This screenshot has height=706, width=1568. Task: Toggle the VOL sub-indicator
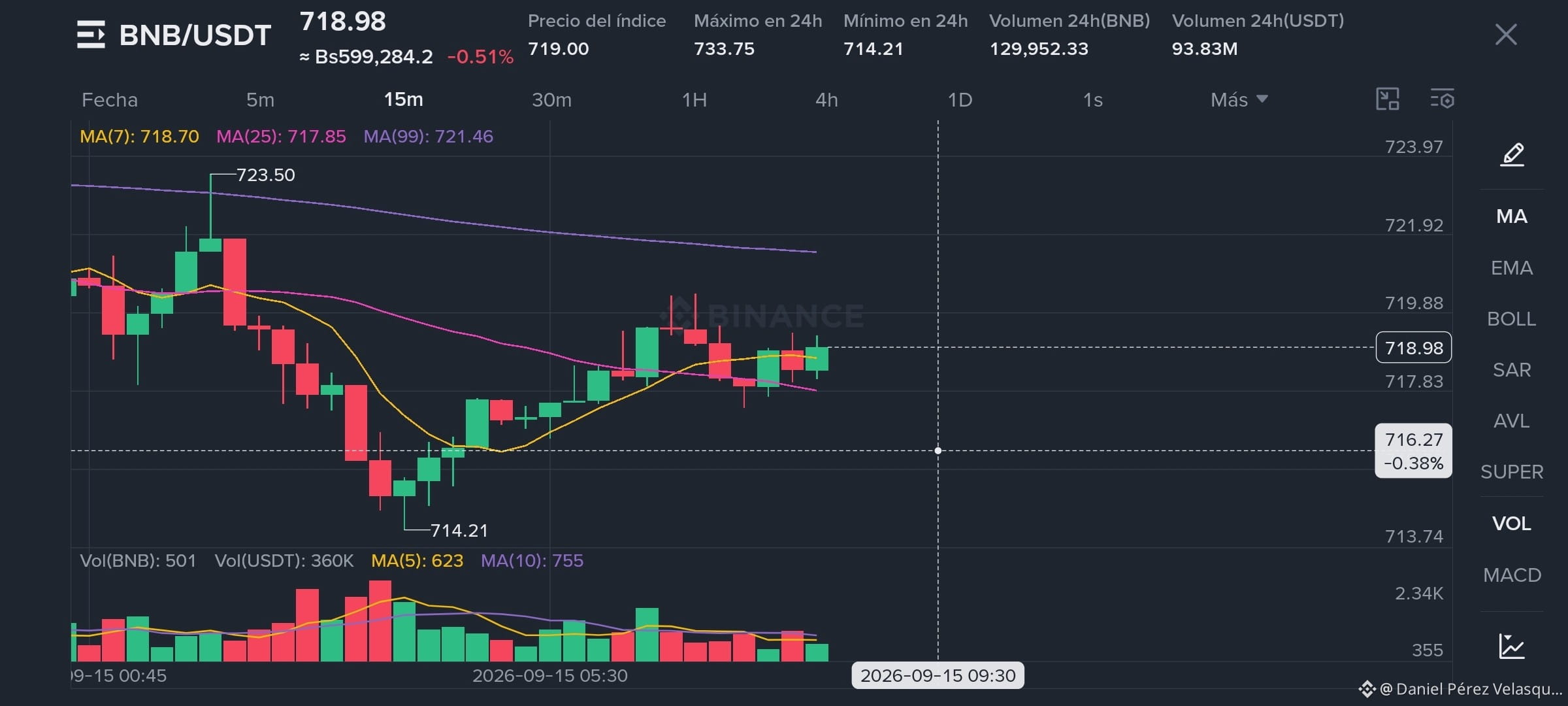pos(1512,524)
